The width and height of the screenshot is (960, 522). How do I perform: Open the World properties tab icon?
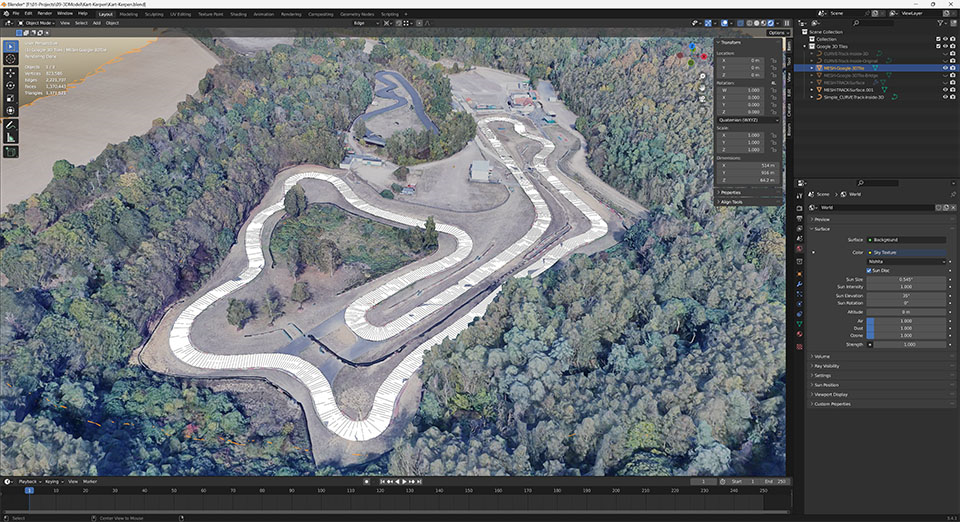(x=799, y=249)
